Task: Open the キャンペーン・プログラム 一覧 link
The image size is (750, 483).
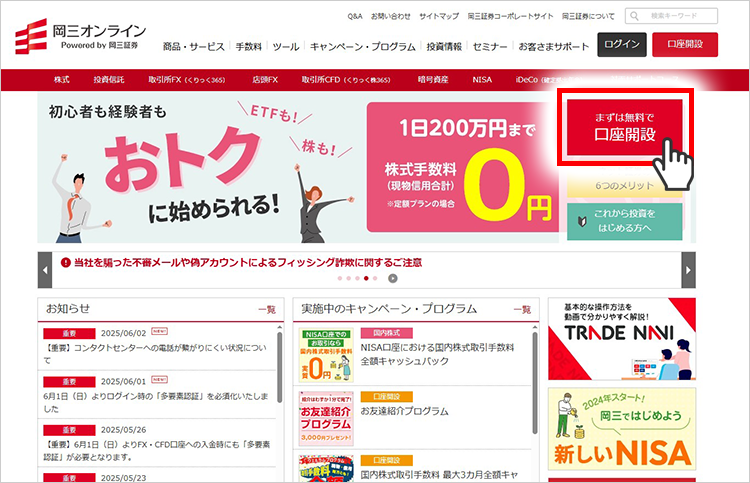Action: click(x=522, y=310)
